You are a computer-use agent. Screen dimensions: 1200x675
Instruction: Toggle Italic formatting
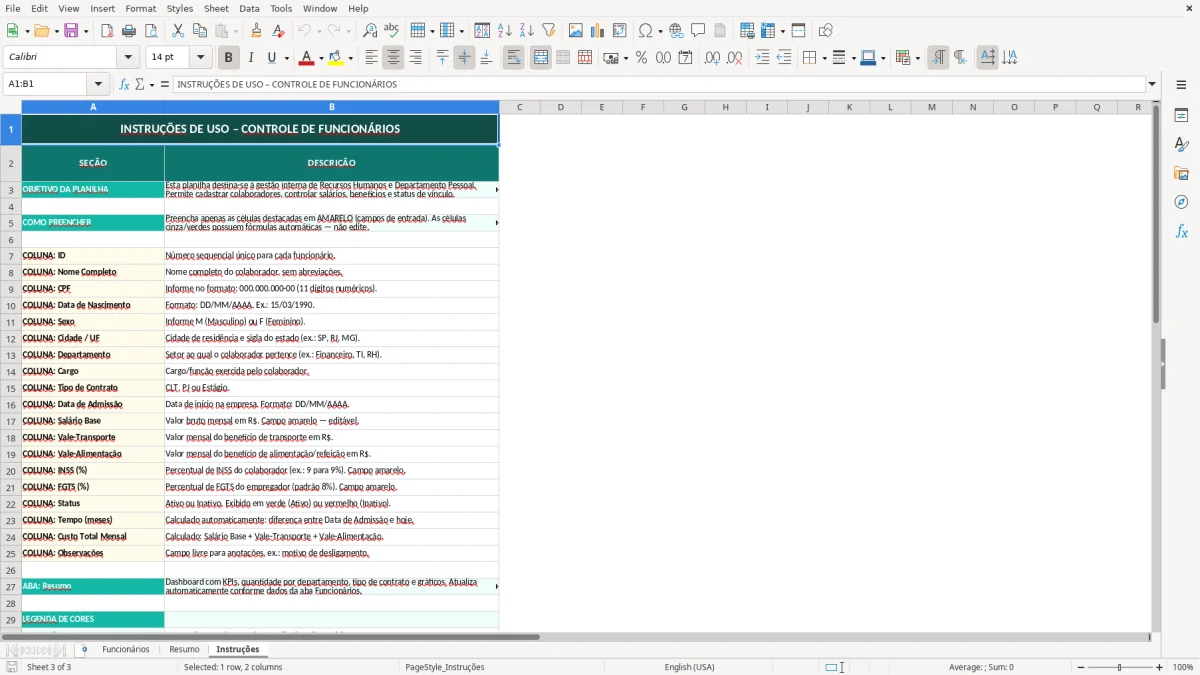(250, 58)
